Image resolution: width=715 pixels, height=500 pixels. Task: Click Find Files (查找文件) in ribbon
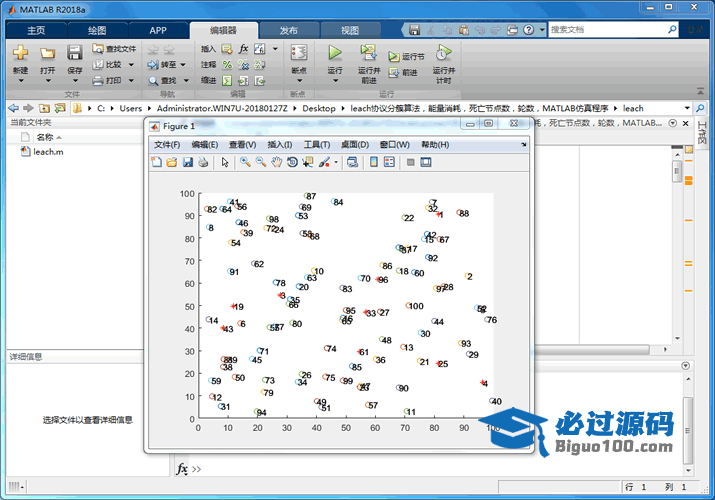[114, 48]
